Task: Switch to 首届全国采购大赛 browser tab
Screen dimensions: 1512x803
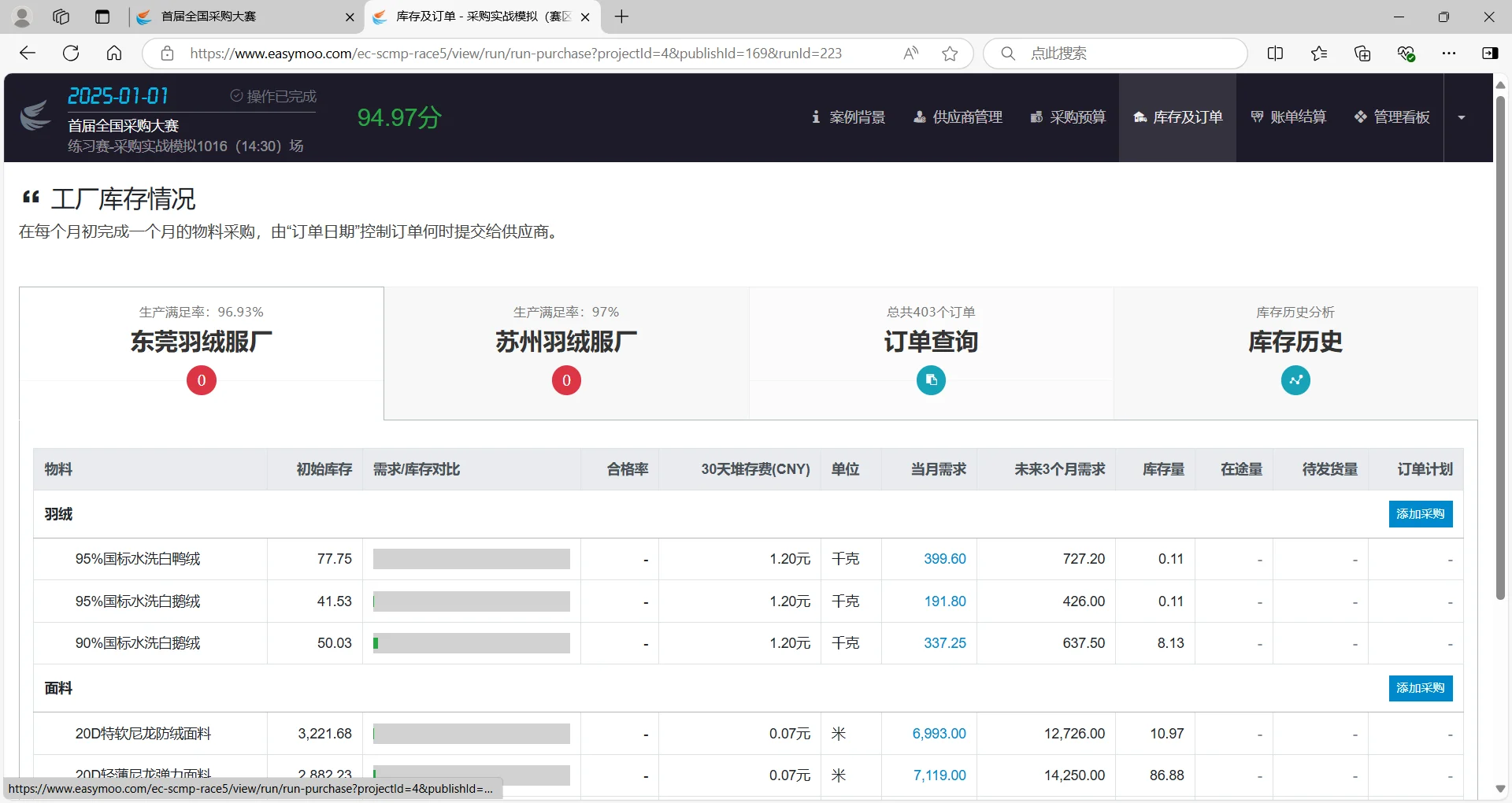Action: 245,17
